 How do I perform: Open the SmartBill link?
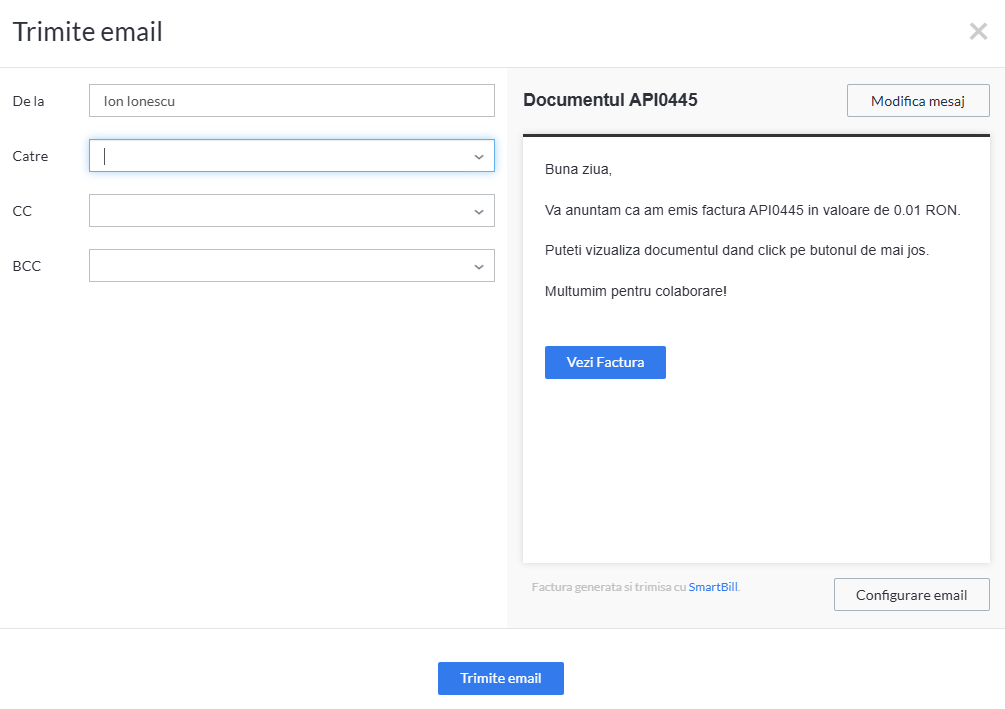(x=713, y=587)
